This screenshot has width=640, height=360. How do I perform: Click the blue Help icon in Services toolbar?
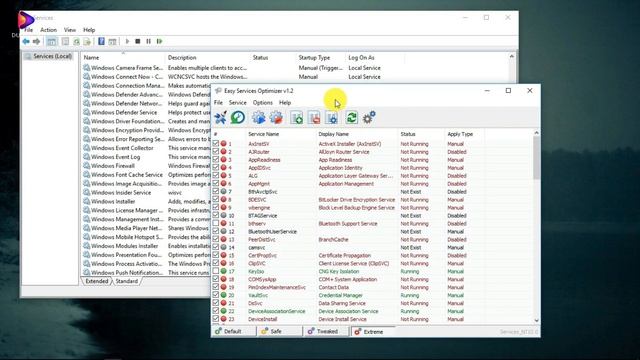[102, 41]
